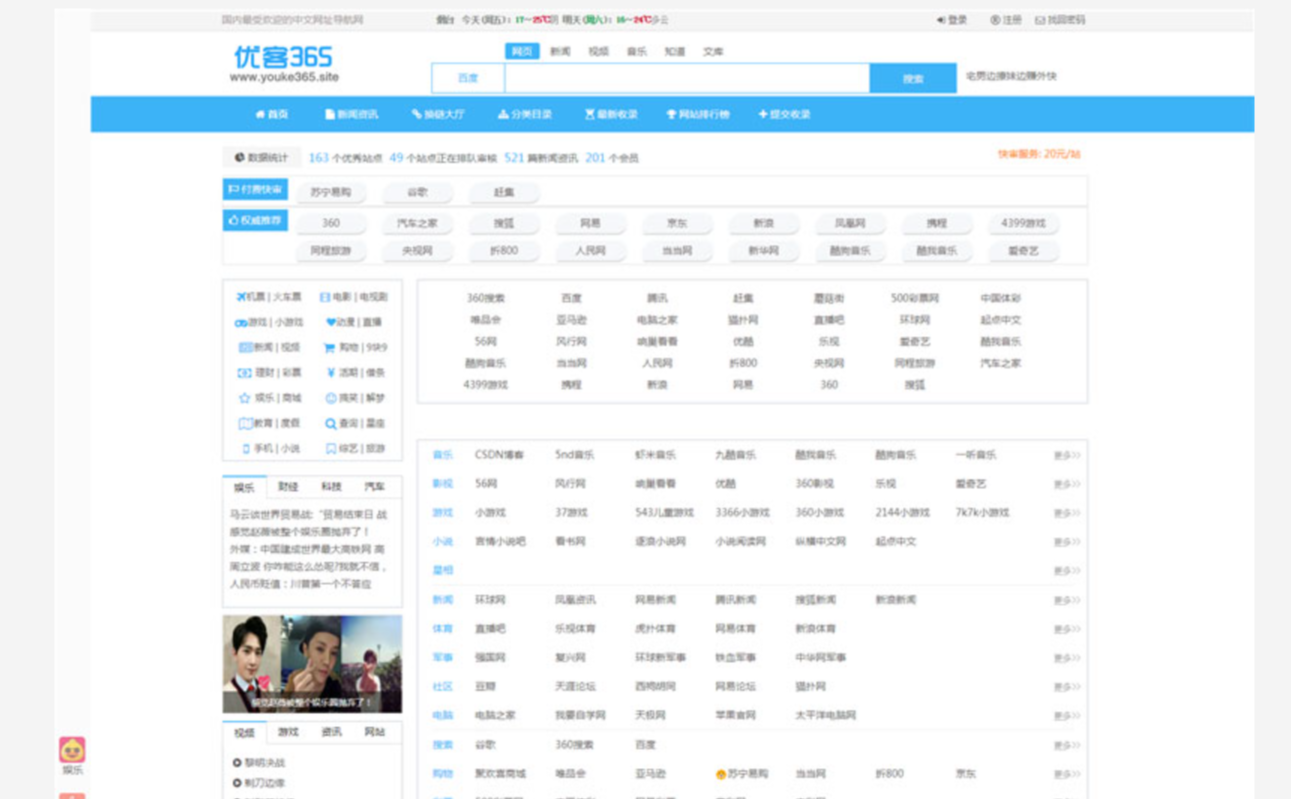Click the heart icon beside 动漫 | 直播
Image resolution: width=1291 pixels, height=799 pixels.
(x=331, y=322)
